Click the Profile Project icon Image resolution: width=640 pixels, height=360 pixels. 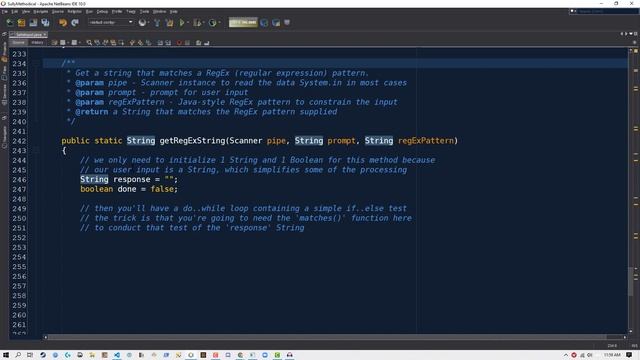click(x=212, y=23)
